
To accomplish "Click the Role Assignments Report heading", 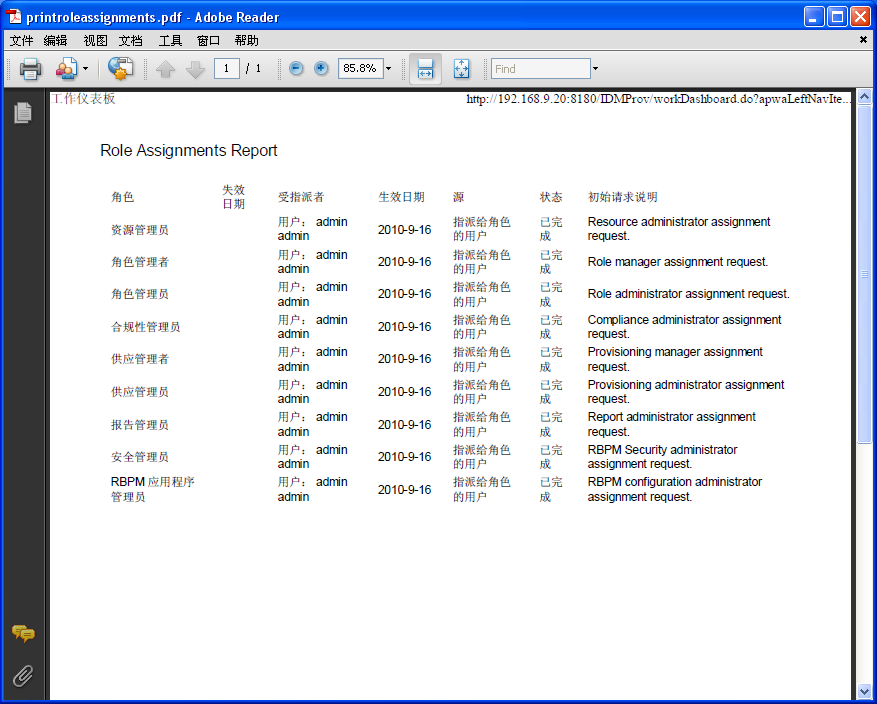I will pyautogui.click(x=188, y=150).
